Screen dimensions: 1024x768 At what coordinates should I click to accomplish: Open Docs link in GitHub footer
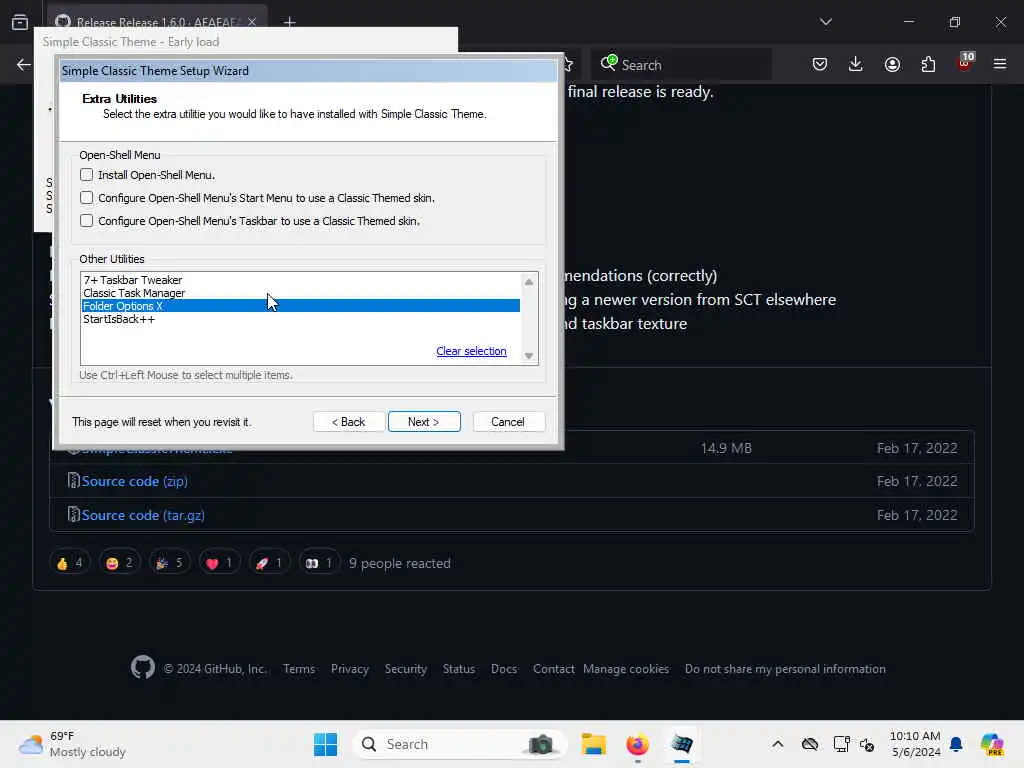click(504, 669)
